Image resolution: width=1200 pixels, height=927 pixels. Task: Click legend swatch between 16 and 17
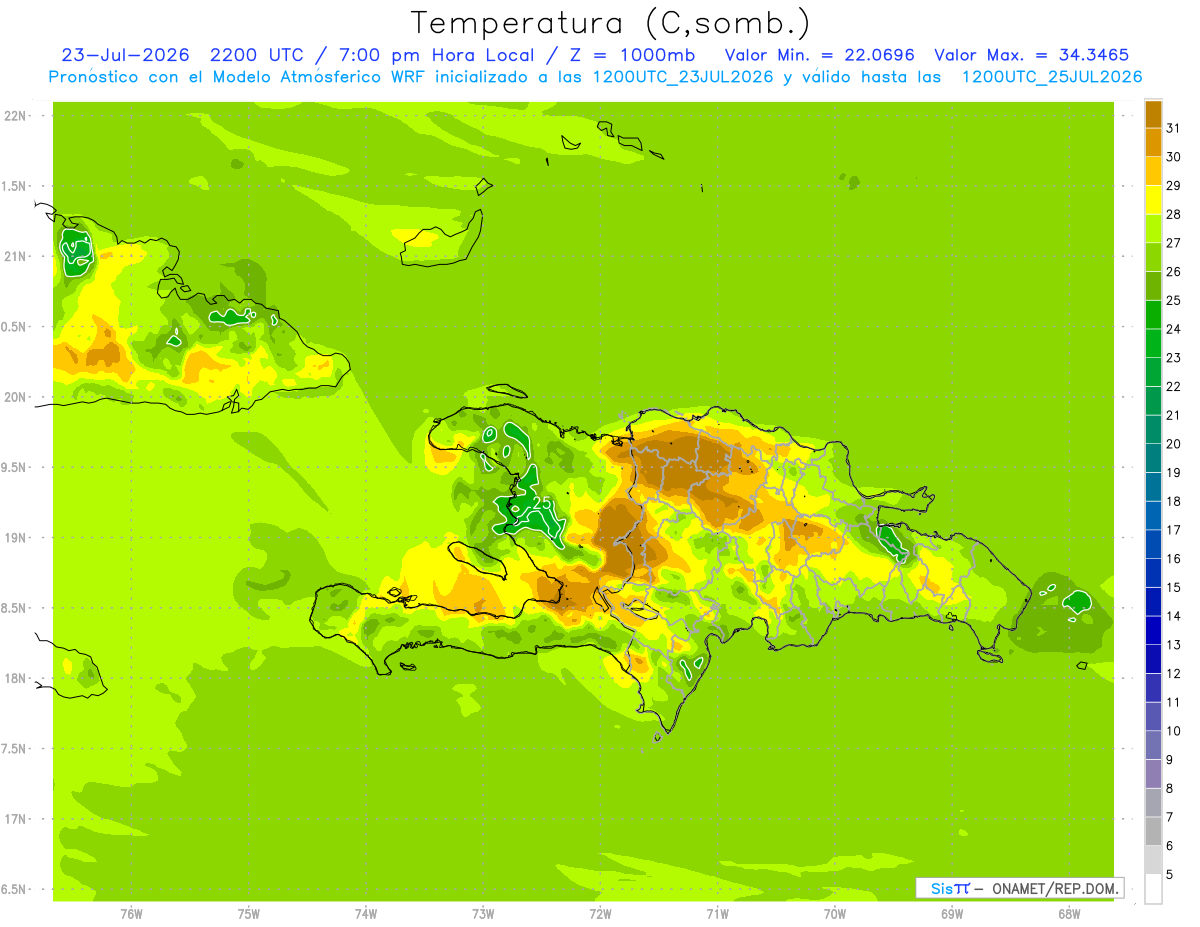click(1153, 543)
